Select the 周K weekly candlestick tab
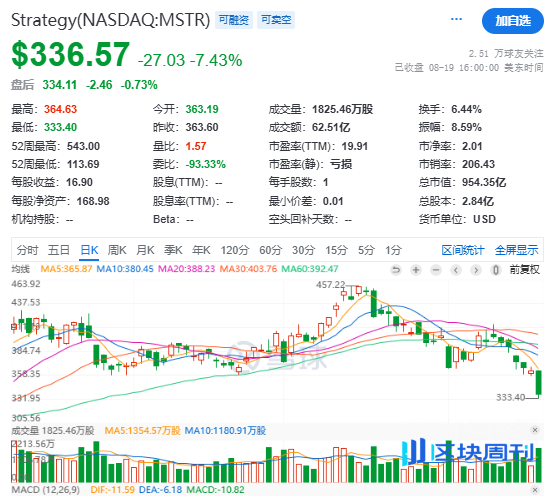This screenshot has width=558, height=496. click(x=117, y=250)
